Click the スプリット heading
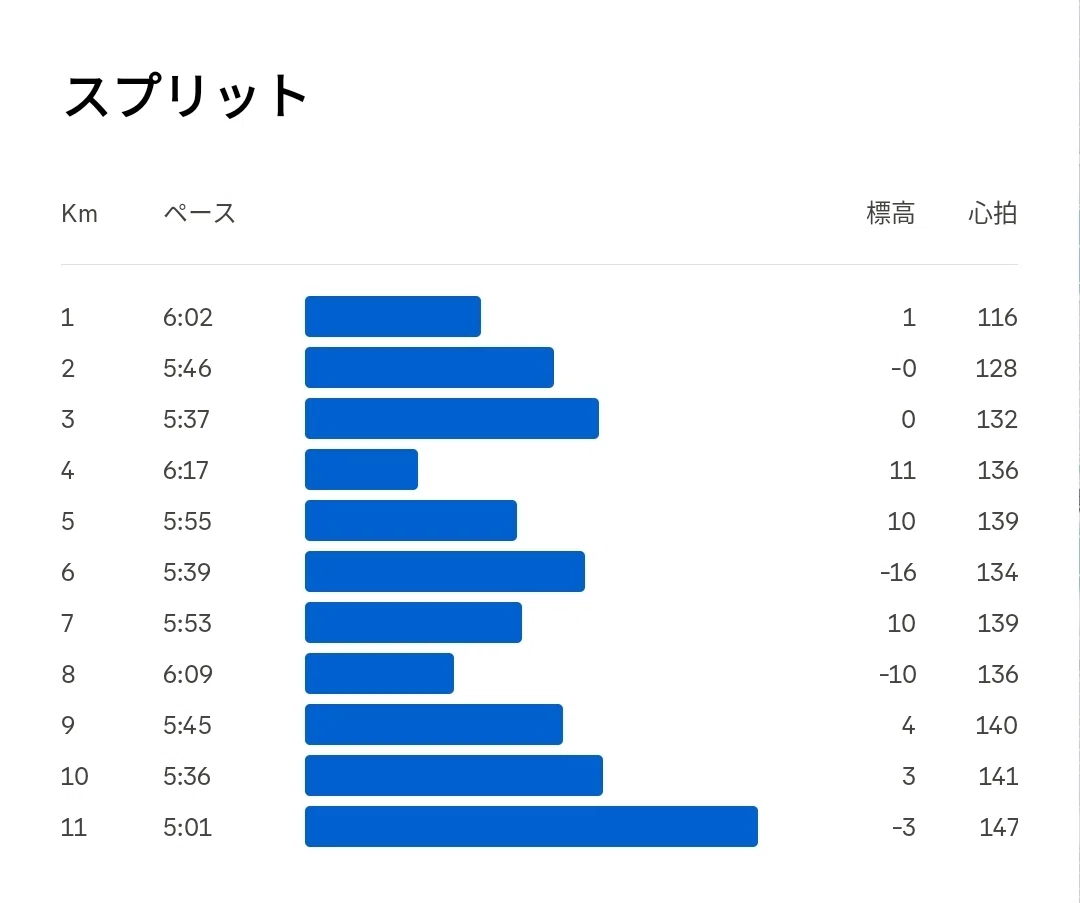The image size is (1080, 903). [185, 96]
